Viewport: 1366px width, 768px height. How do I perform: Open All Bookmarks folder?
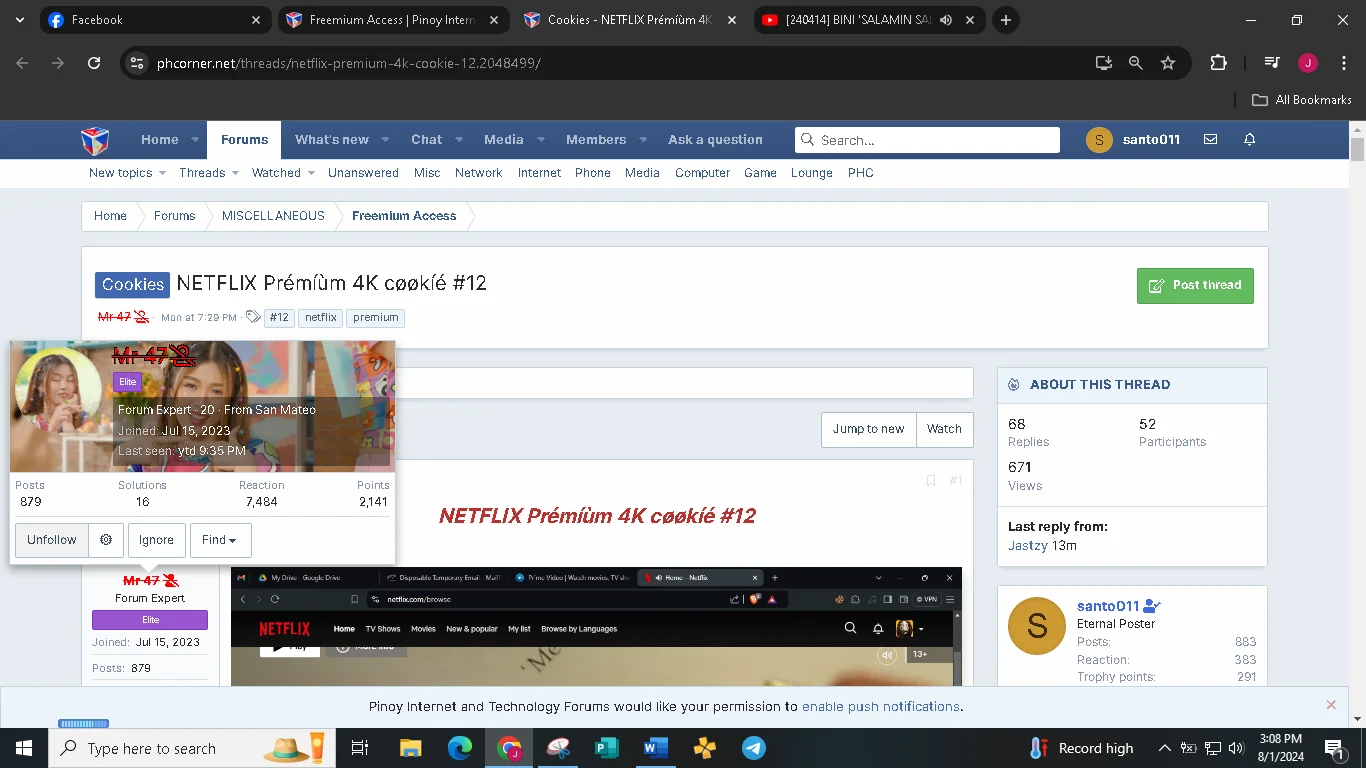[1302, 100]
